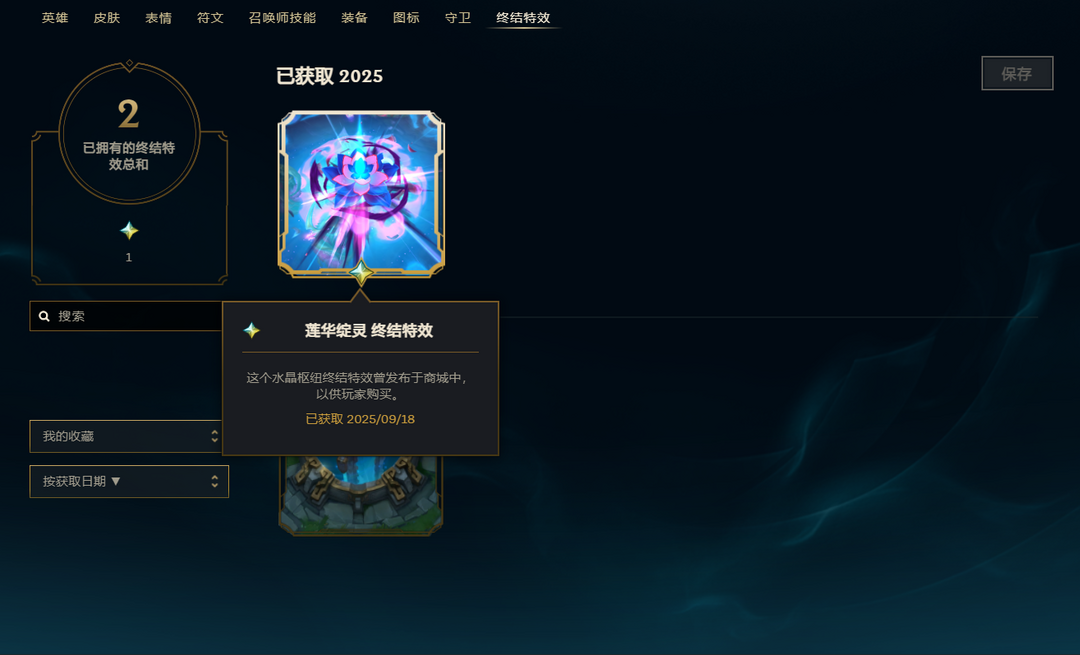Click the sparkle gem under the lotus card
The height and width of the screenshot is (655, 1080).
click(x=361, y=273)
